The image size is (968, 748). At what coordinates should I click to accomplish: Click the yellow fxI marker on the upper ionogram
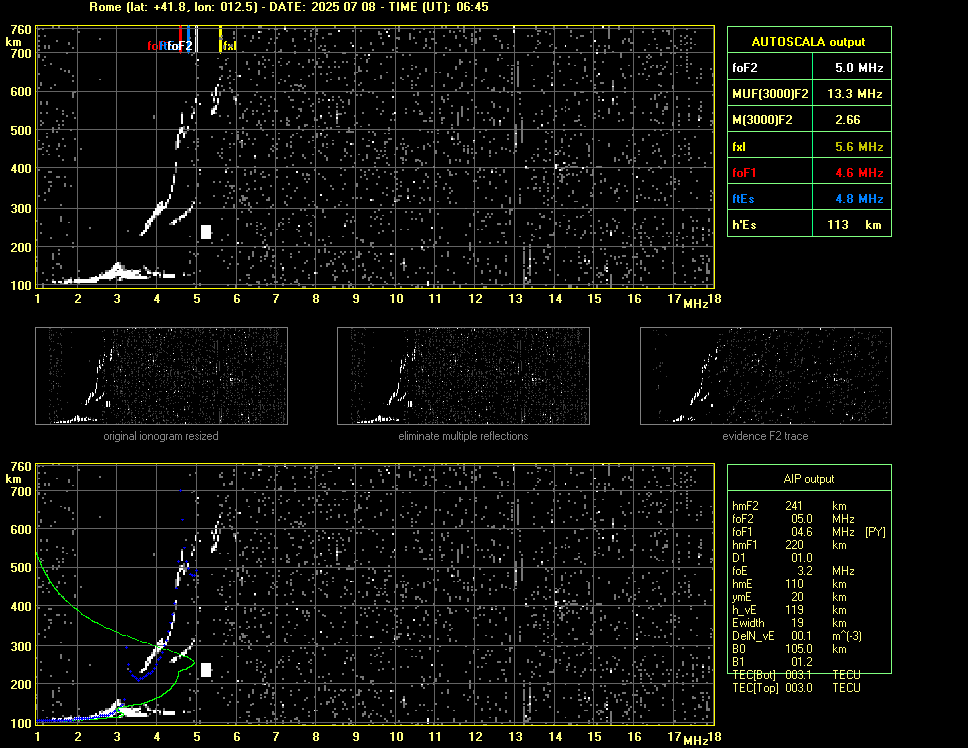pyautogui.click(x=220, y=39)
